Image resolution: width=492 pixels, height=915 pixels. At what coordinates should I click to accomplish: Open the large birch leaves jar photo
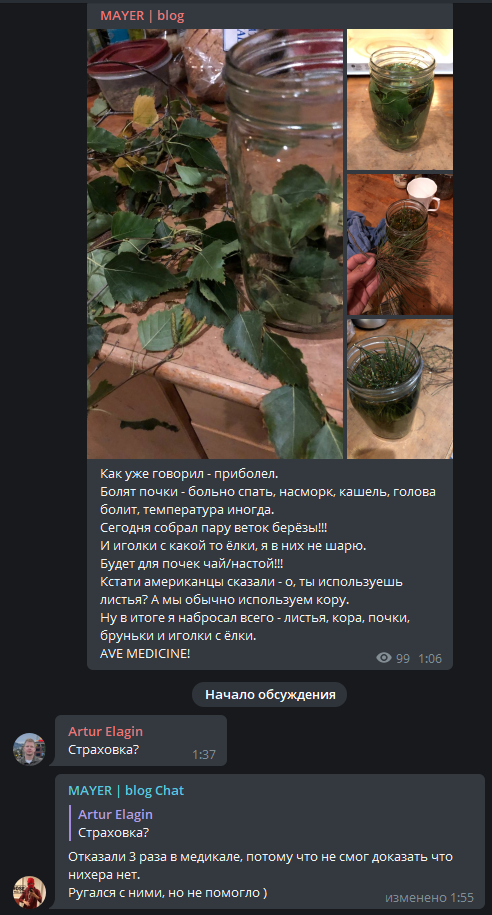pyautogui.click(x=215, y=244)
